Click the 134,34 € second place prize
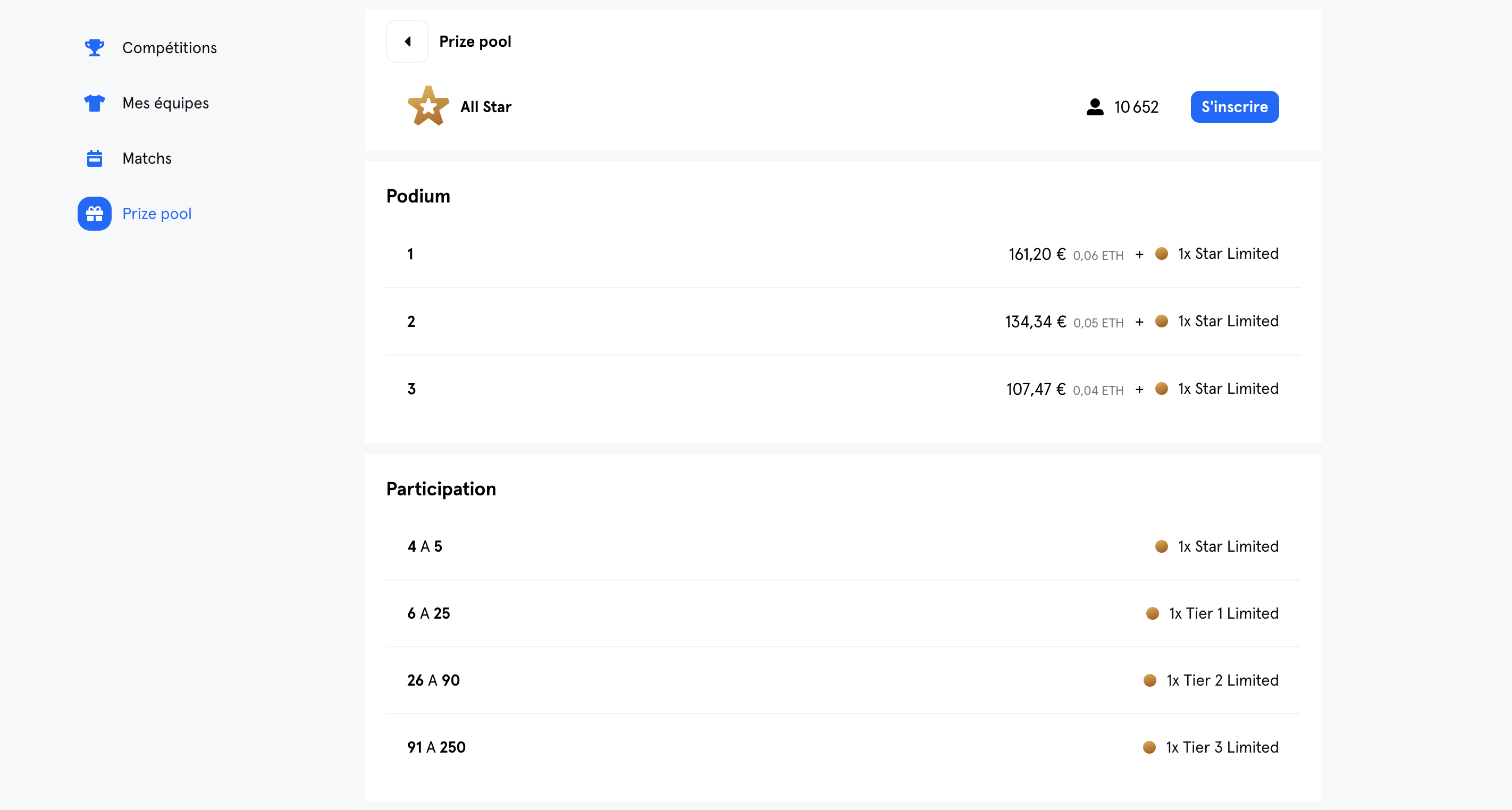Image resolution: width=1512 pixels, height=810 pixels. (x=1036, y=322)
